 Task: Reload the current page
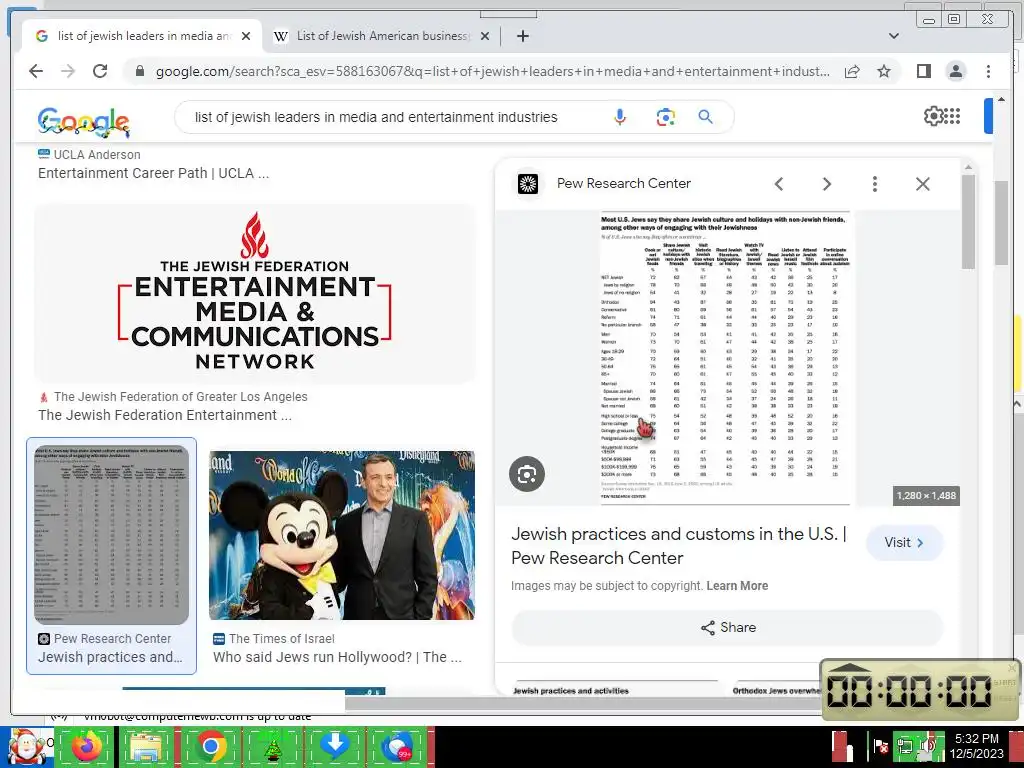pos(100,71)
